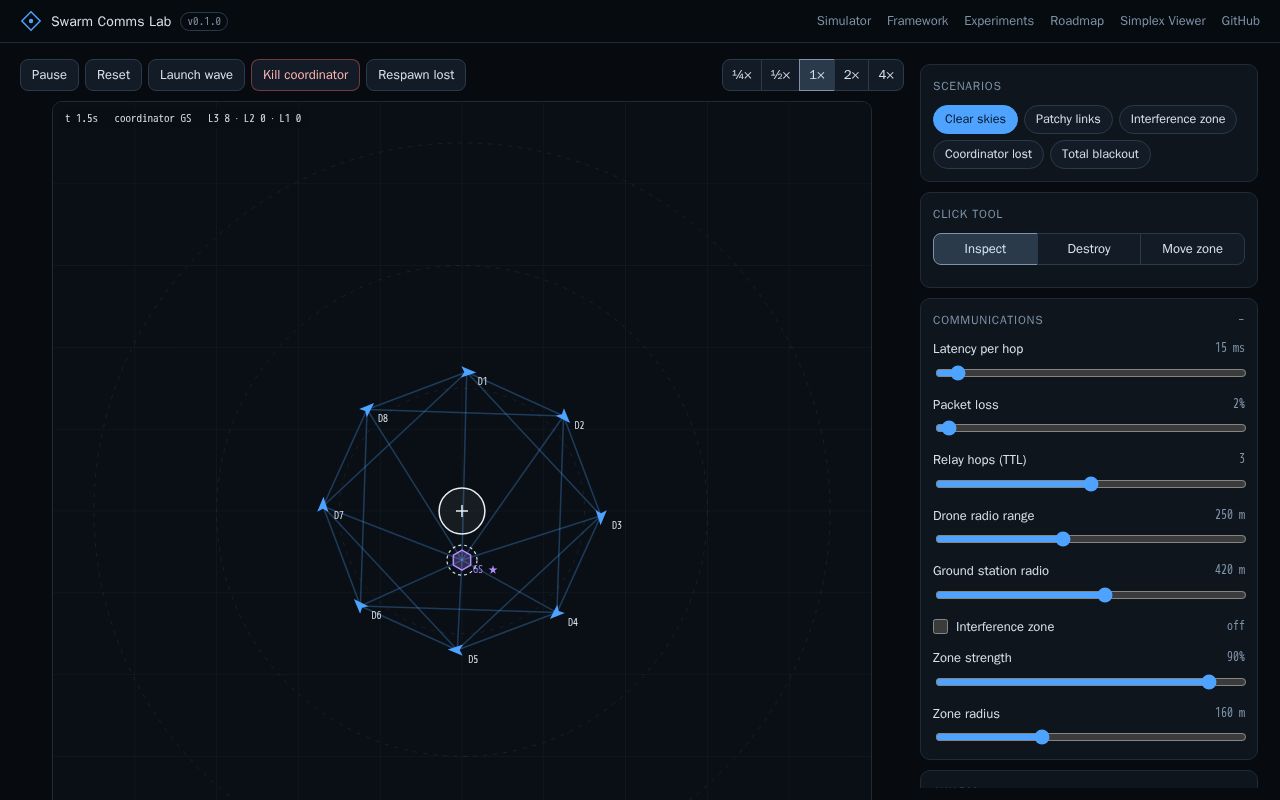The width and height of the screenshot is (1280, 800).
Task: Navigate to Roadmap
Action: [1077, 21]
